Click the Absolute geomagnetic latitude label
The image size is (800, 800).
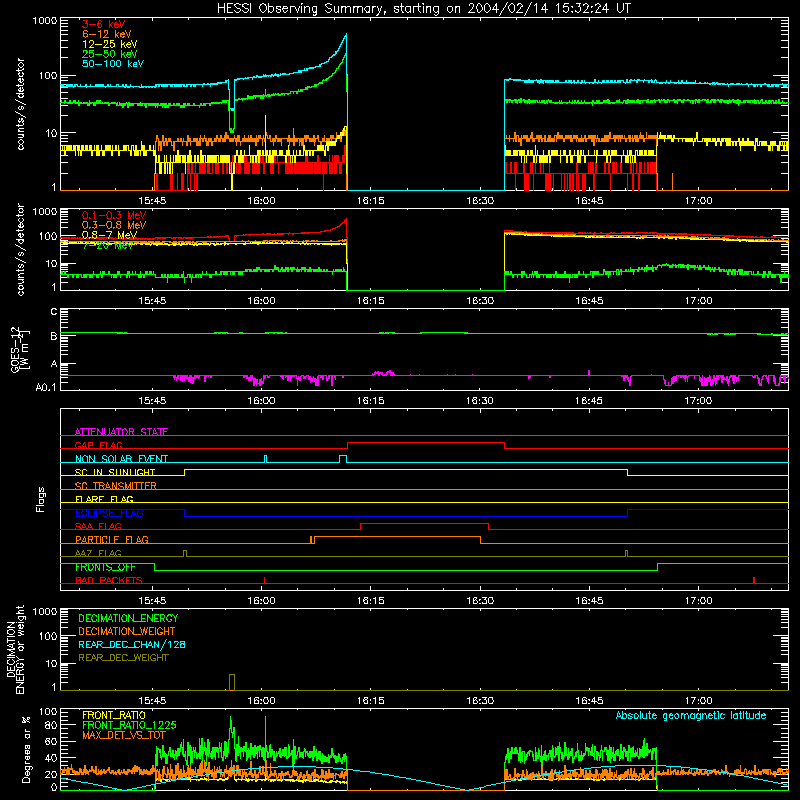[691, 715]
